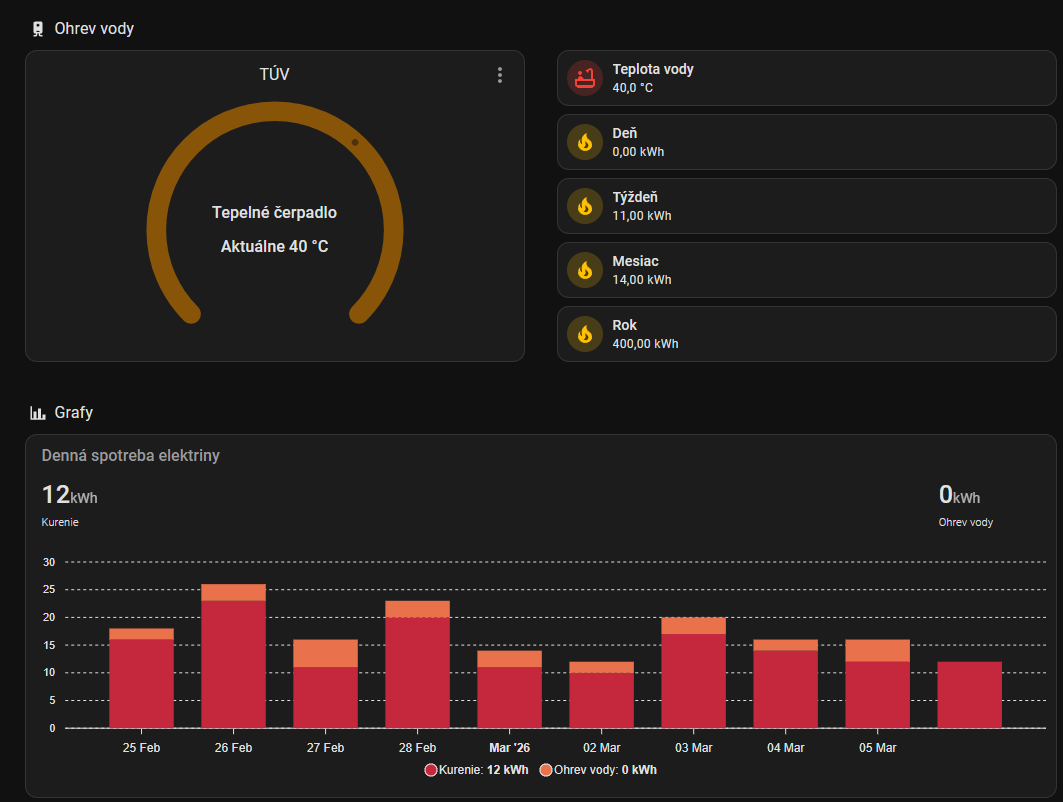Click the thermostat target temperature slider handle
Screen dimensions: 1063x802
[355, 142]
